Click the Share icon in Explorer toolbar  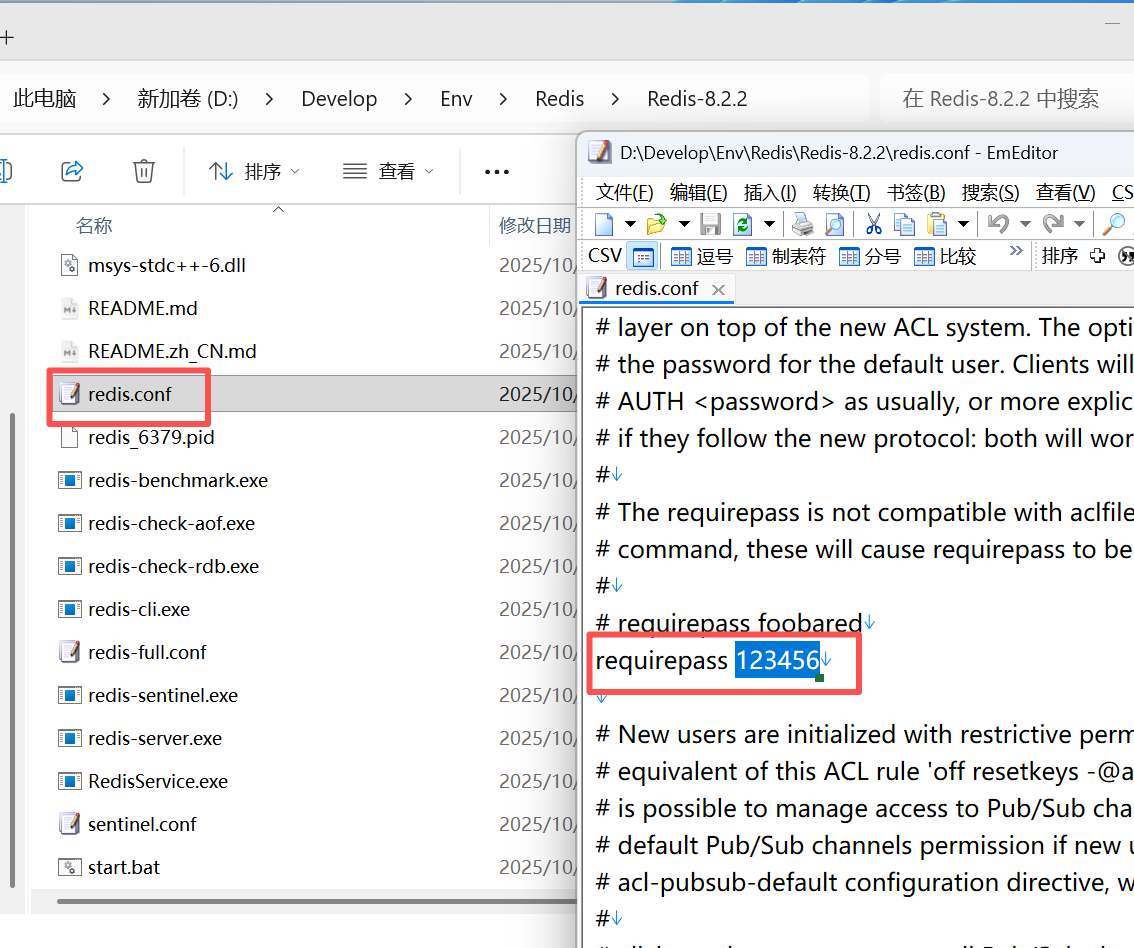click(x=72, y=171)
